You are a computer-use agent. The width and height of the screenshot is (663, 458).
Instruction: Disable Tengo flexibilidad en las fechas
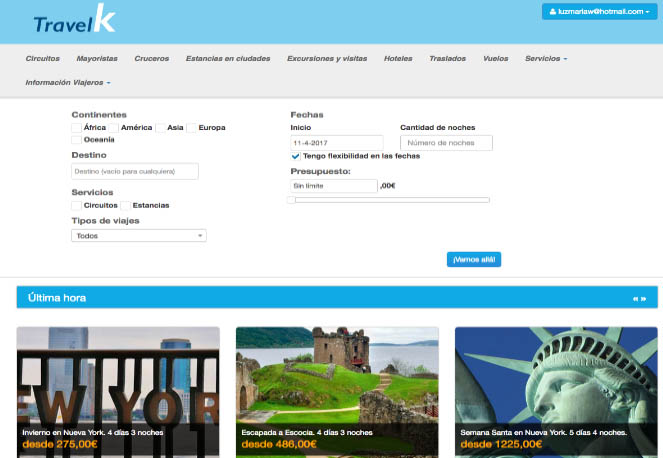coord(296,156)
